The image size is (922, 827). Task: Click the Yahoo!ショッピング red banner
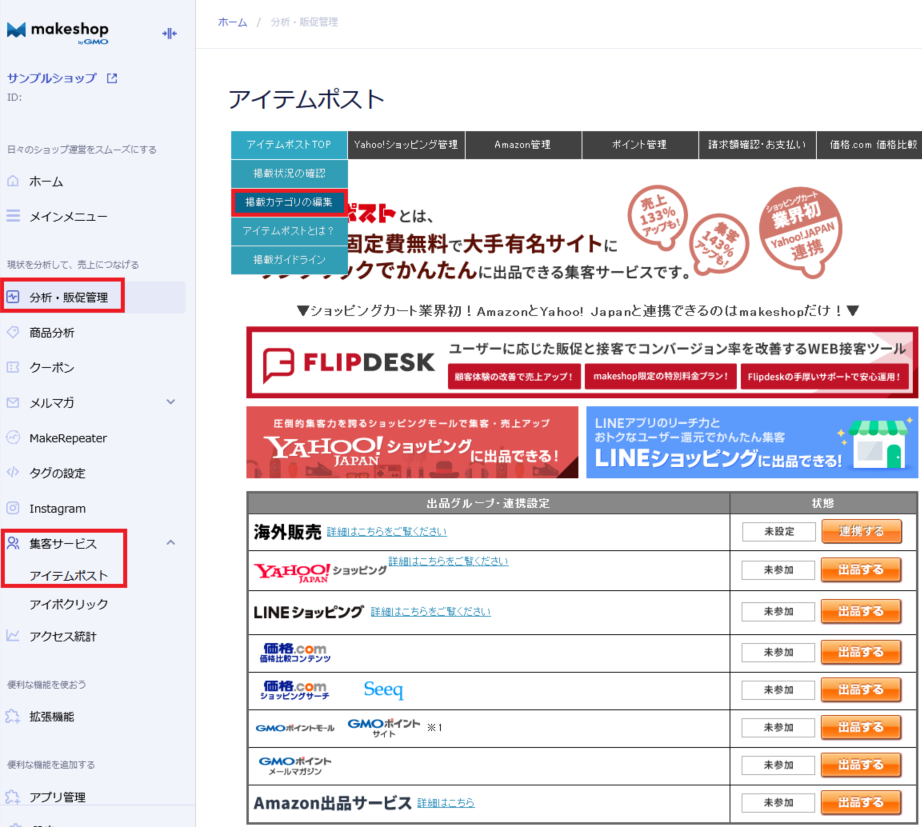[x=412, y=442]
